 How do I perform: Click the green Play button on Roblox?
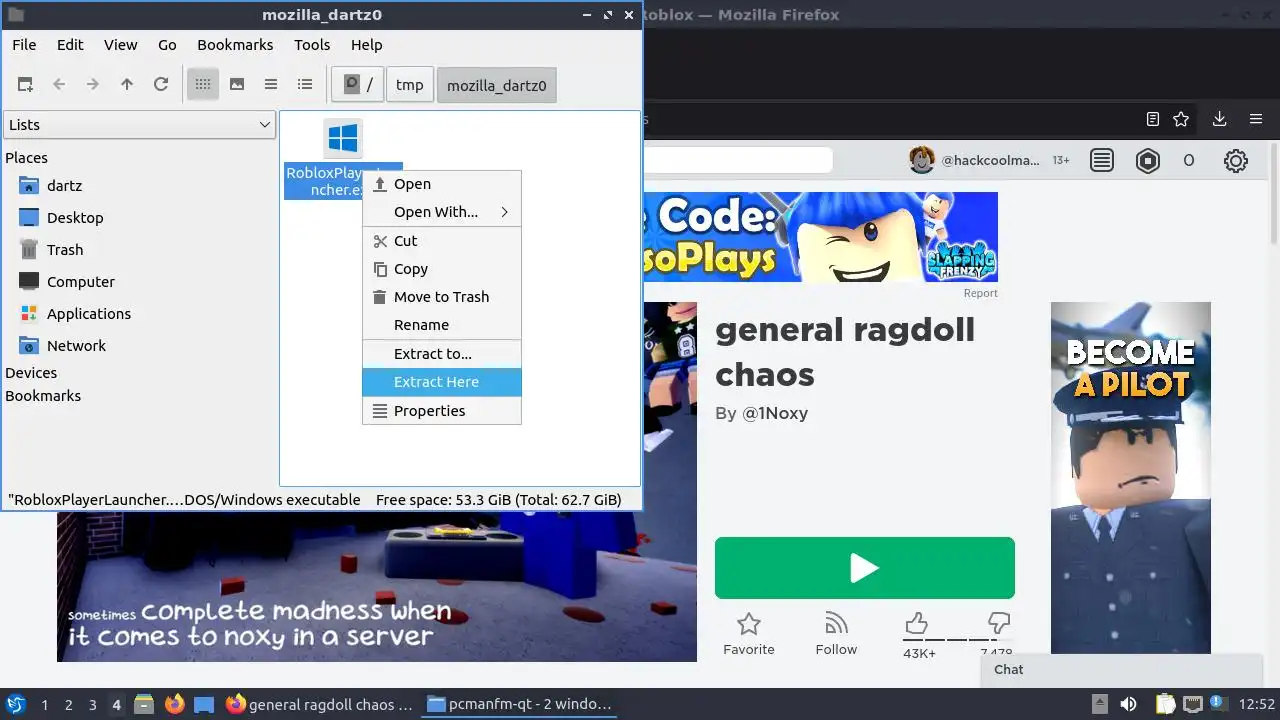(865, 568)
